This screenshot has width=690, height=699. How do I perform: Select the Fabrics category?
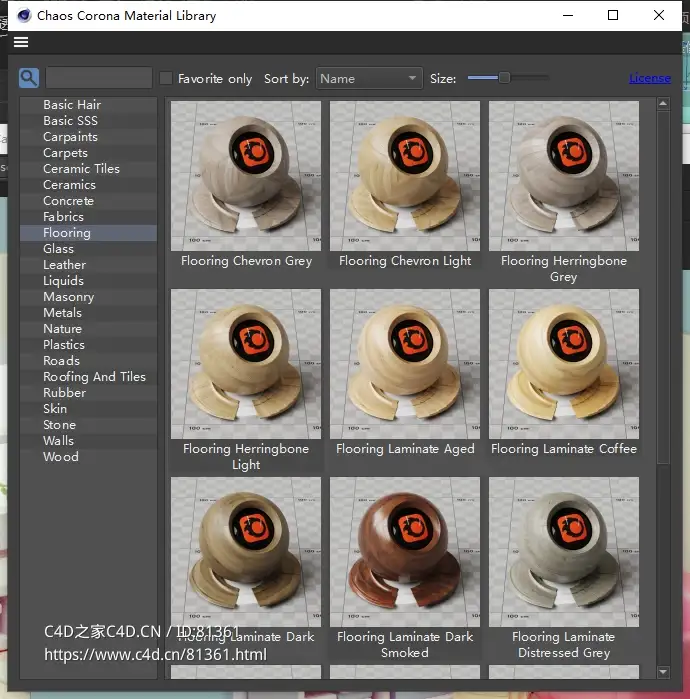[88, 217]
